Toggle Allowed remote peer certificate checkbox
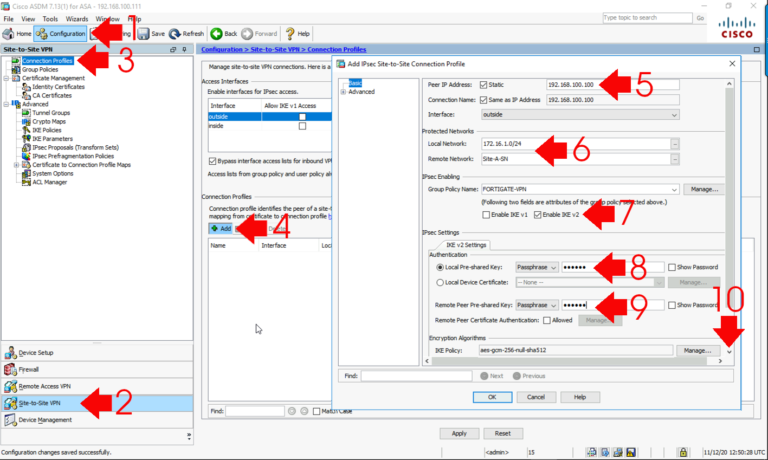The width and height of the screenshot is (768, 460). pos(547,320)
